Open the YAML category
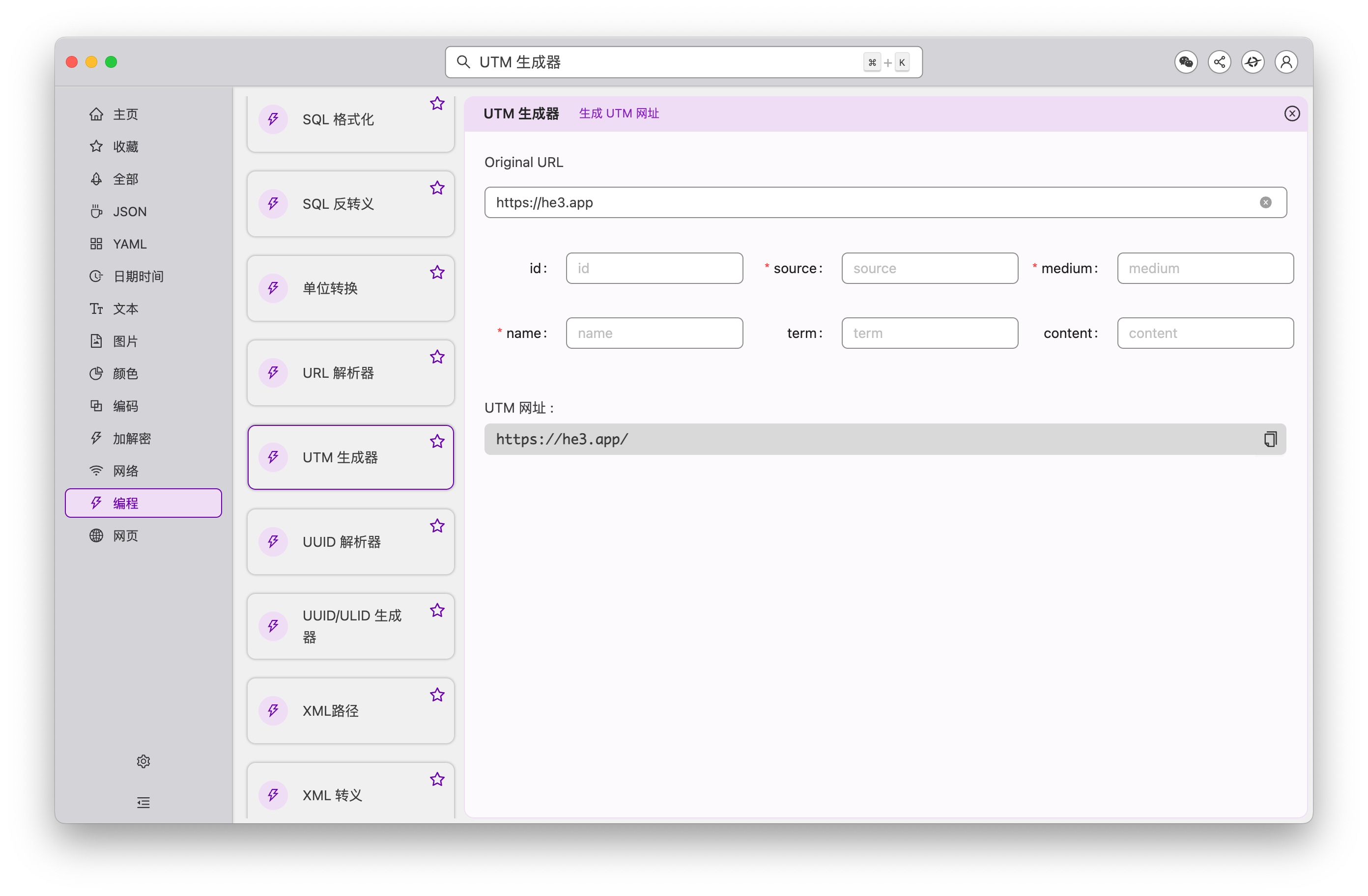 tap(143, 244)
